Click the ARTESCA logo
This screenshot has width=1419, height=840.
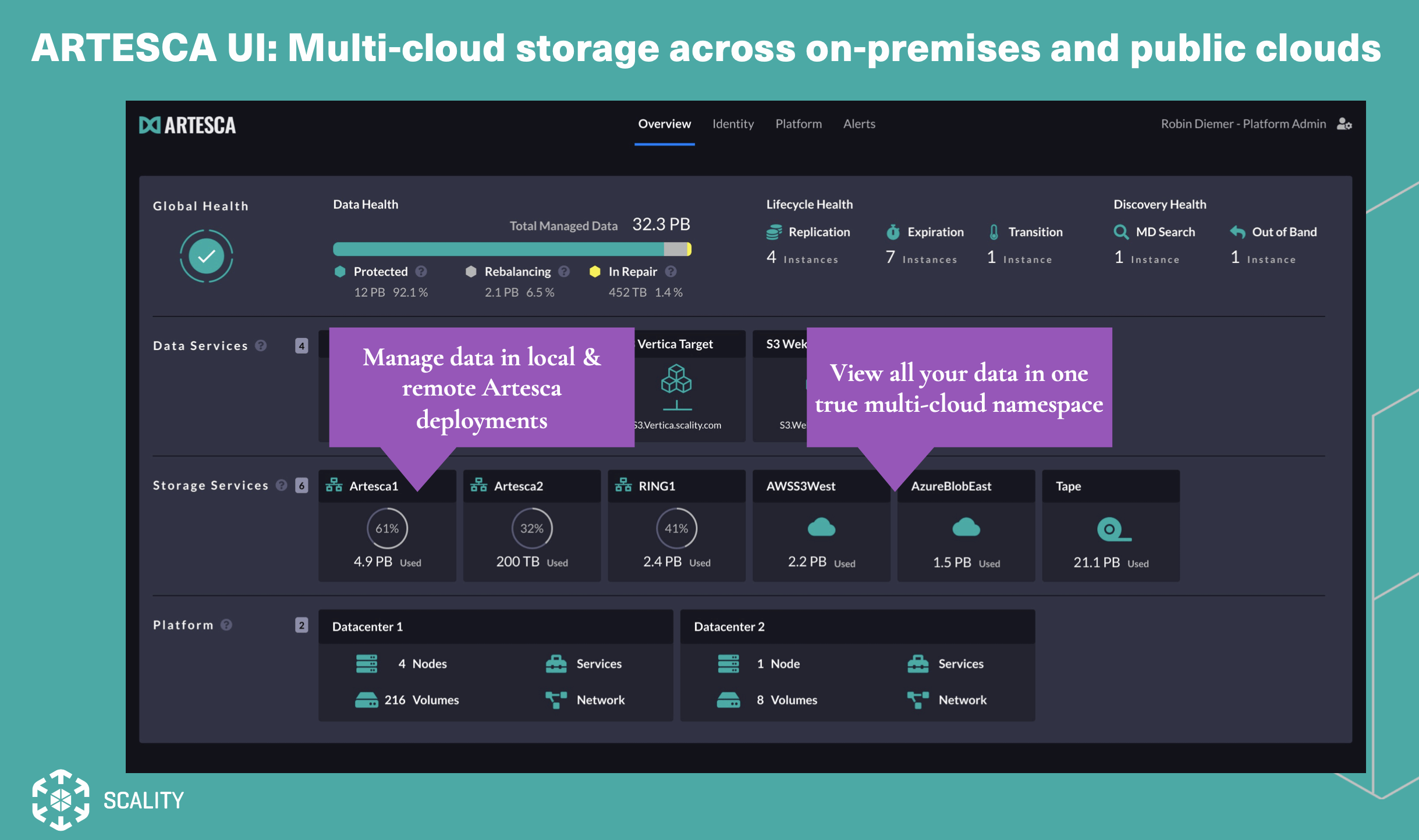tap(188, 124)
